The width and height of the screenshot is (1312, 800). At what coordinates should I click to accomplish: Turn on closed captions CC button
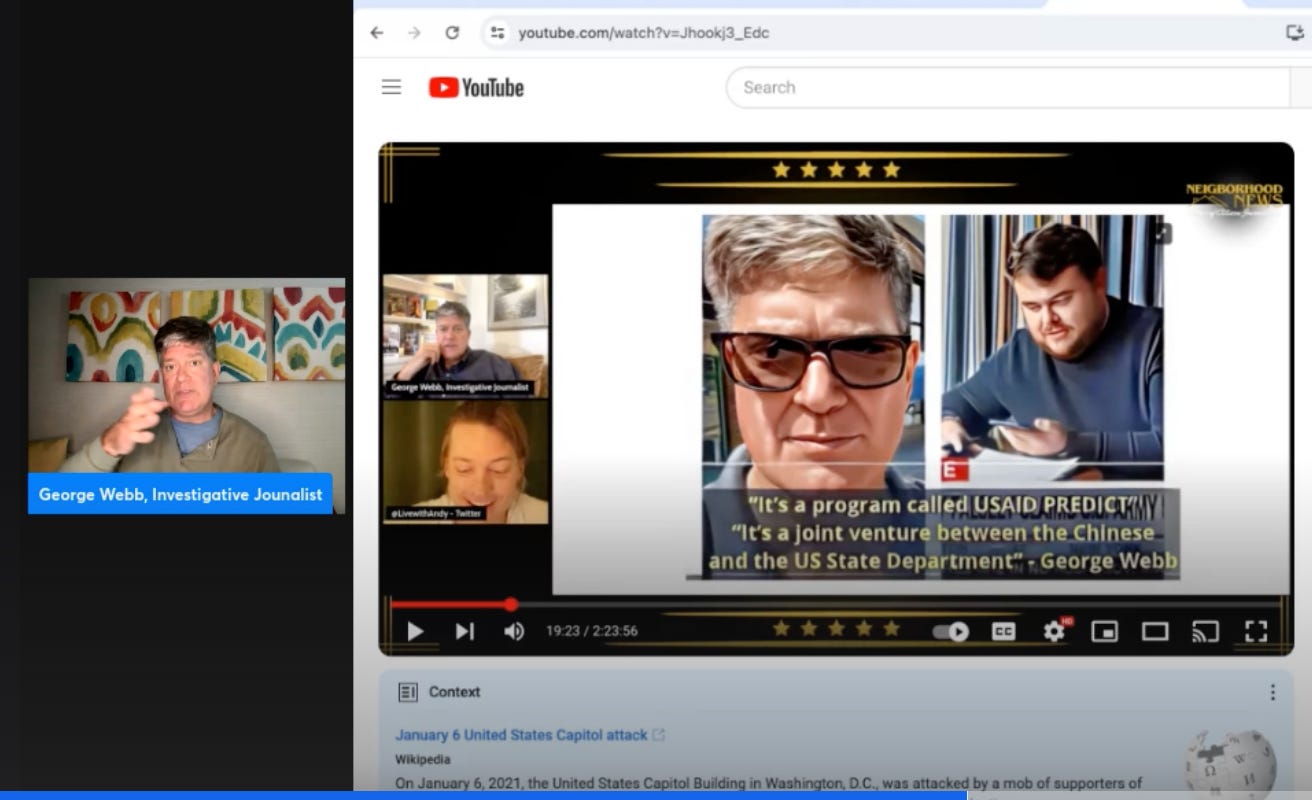click(x=1003, y=631)
